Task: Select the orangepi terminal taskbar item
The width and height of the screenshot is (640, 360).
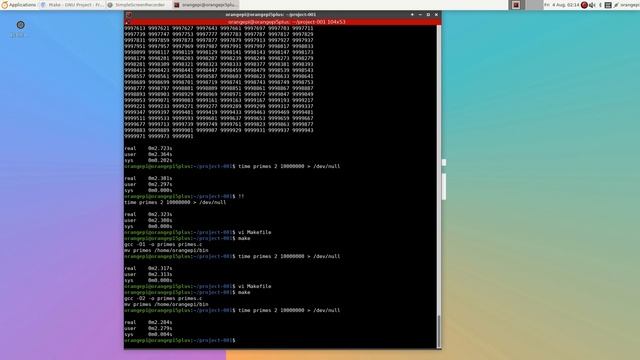Action: 205,5
